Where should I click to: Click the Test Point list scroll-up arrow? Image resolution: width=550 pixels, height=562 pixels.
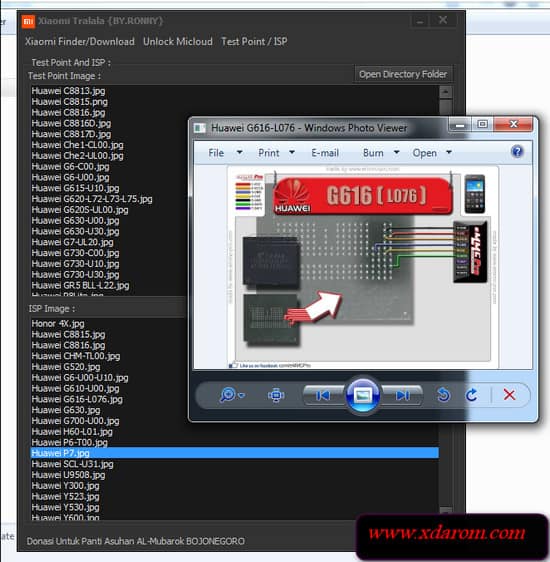[x=445, y=92]
